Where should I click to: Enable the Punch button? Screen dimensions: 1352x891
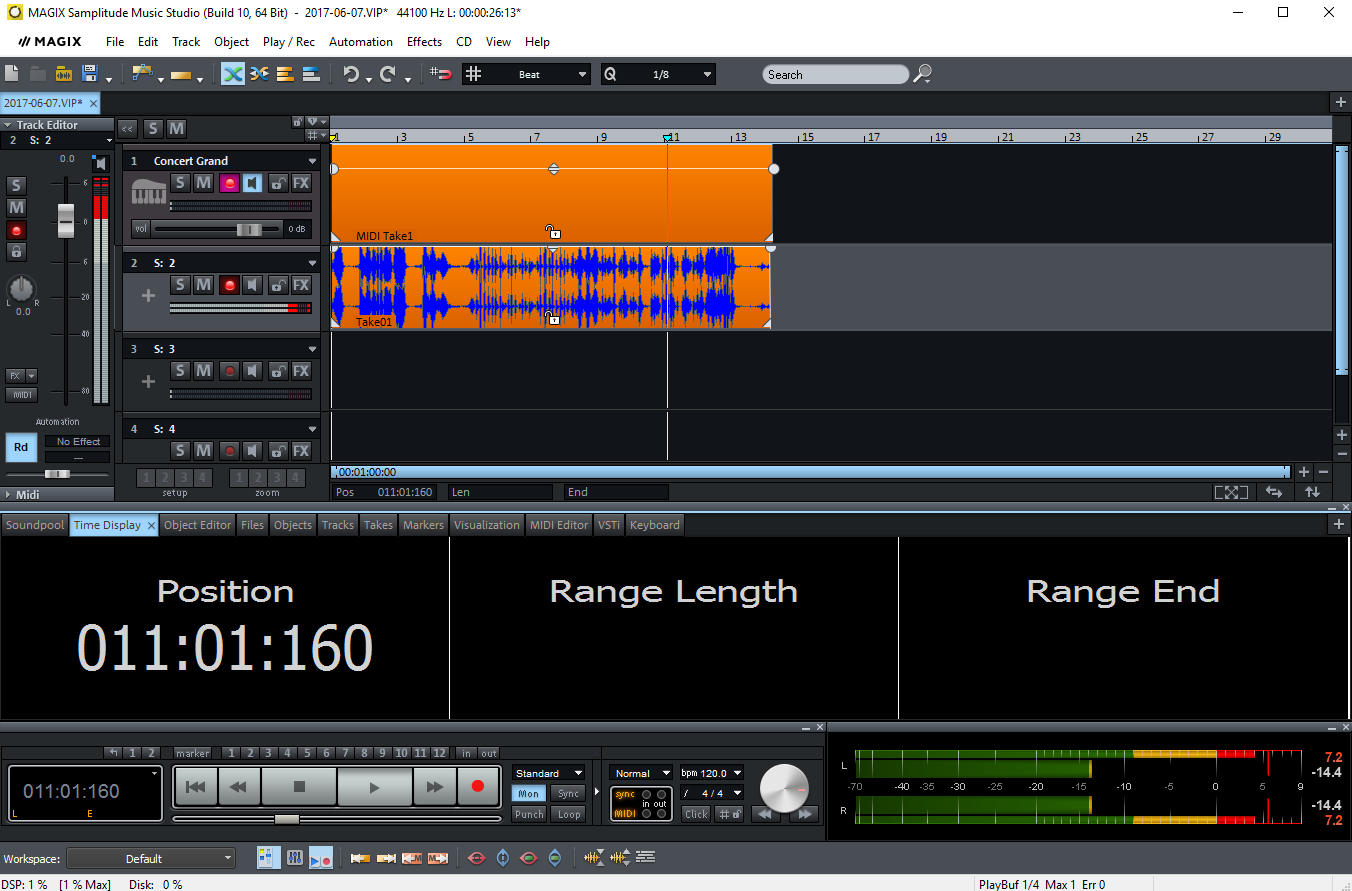(x=529, y=814)
